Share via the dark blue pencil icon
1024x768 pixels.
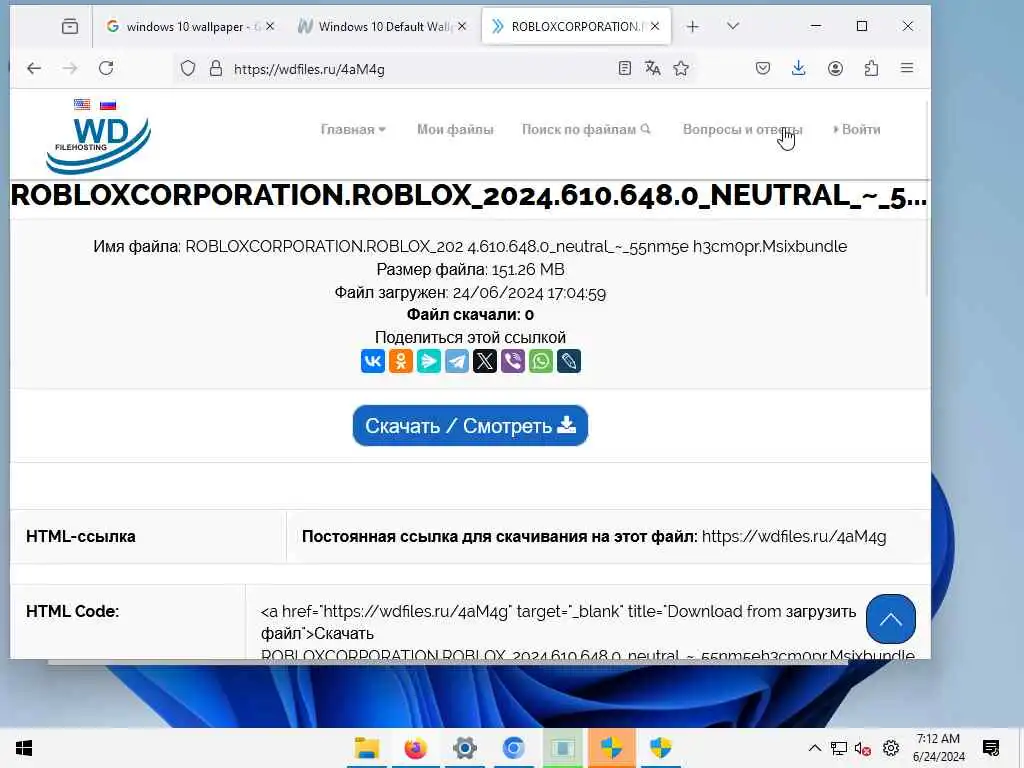click(569, 361)
